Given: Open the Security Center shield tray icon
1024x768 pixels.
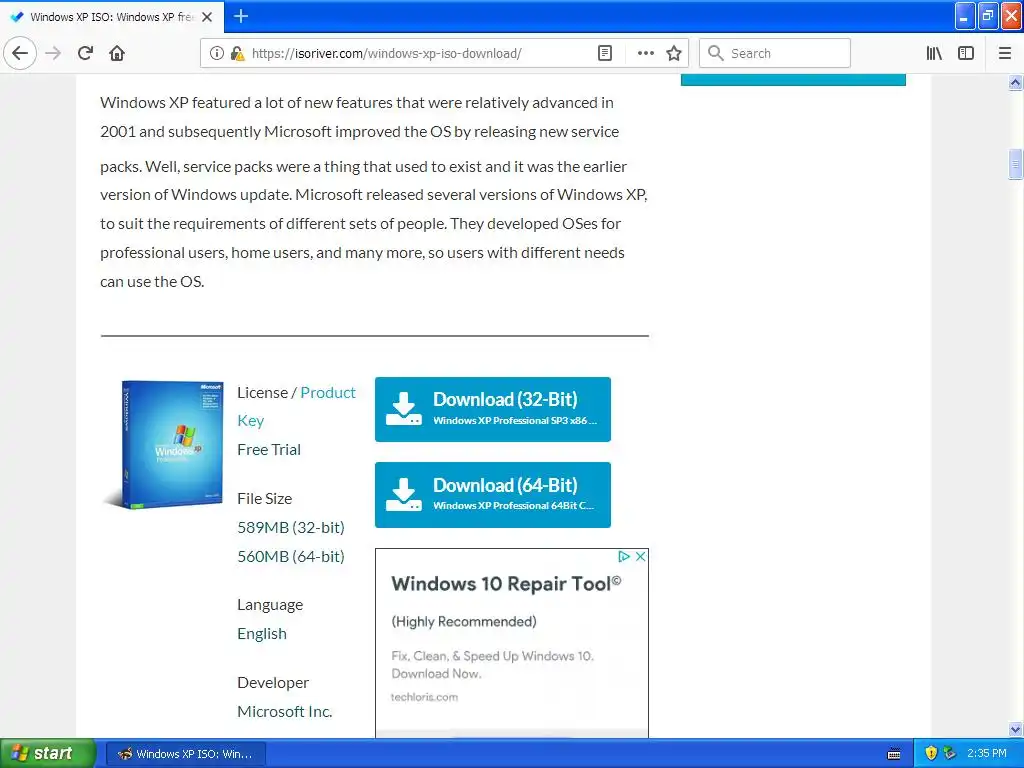Looking at the screenshot, I should click(931, 753).
